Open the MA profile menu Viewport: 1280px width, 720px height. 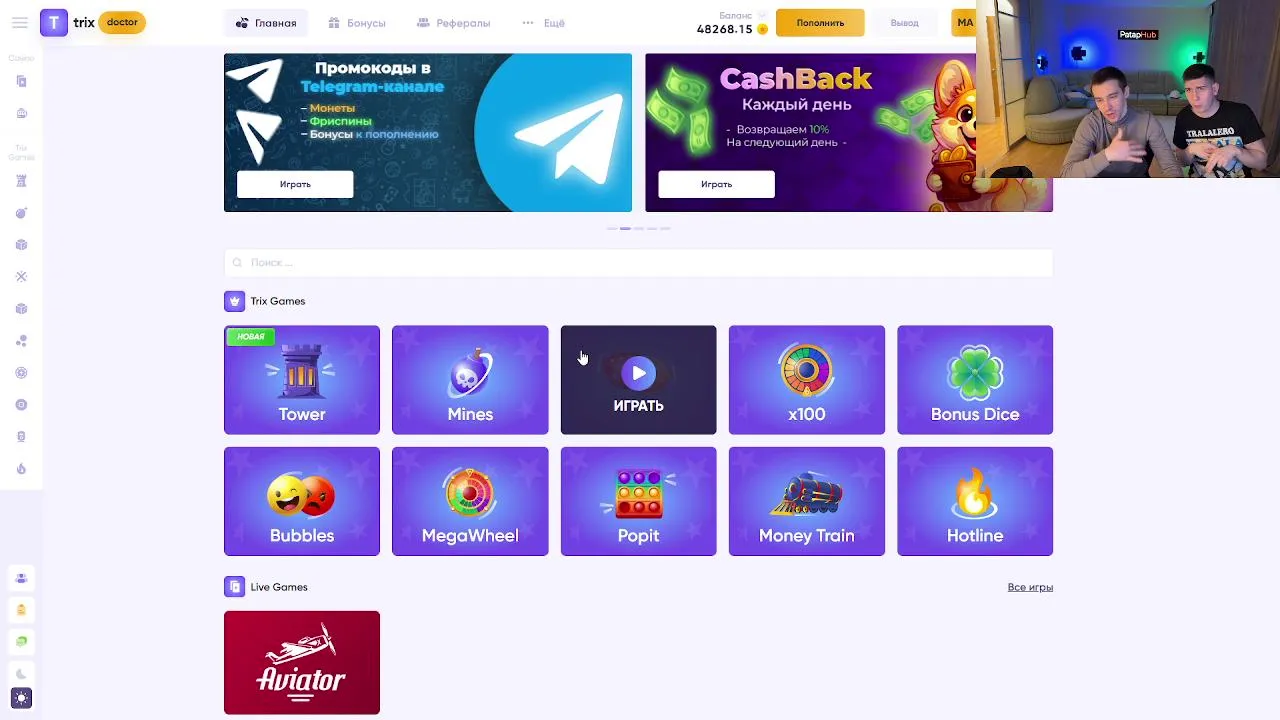coord(964,22)
